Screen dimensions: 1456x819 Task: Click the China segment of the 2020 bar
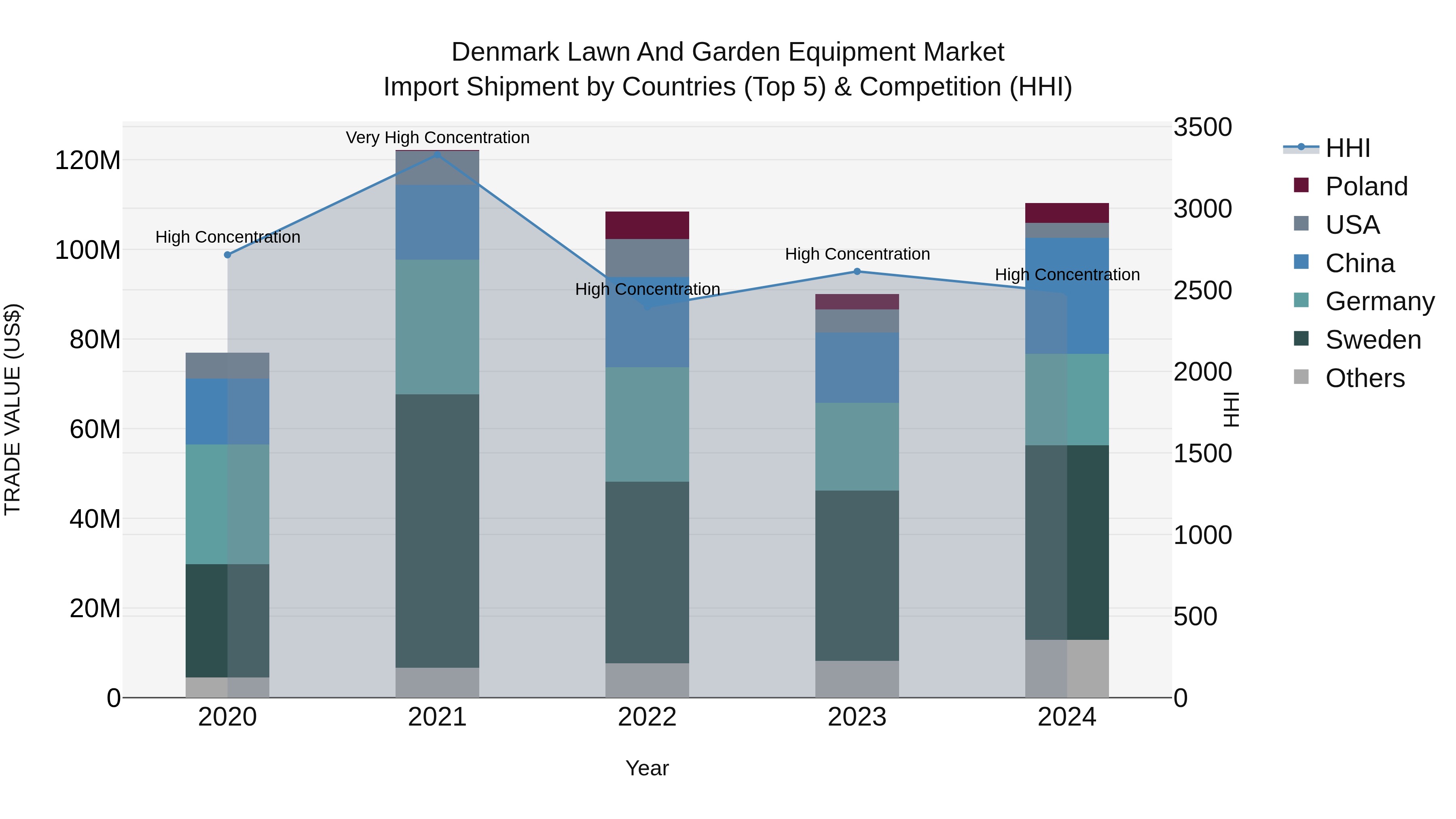[x=228, y=411]
